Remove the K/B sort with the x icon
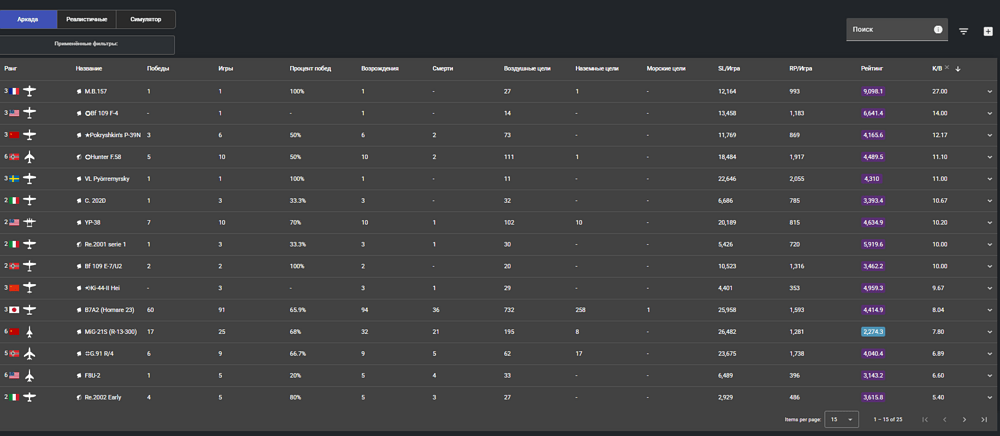The width and height of the screenshot is (1000, 436). [947, 68]
